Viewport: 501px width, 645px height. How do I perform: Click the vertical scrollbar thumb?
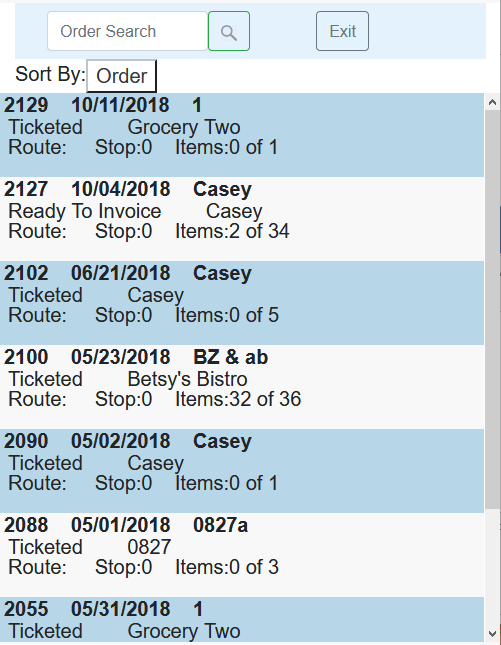click(492, 309)
